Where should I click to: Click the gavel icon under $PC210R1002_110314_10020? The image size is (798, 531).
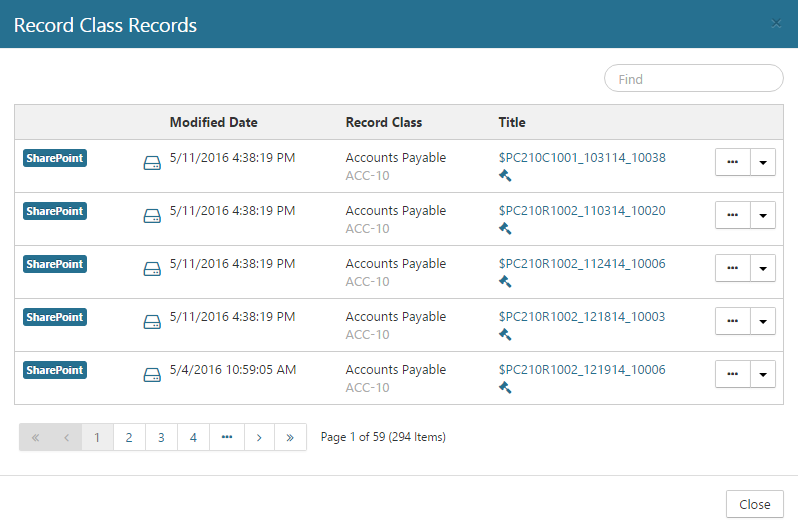505,229
